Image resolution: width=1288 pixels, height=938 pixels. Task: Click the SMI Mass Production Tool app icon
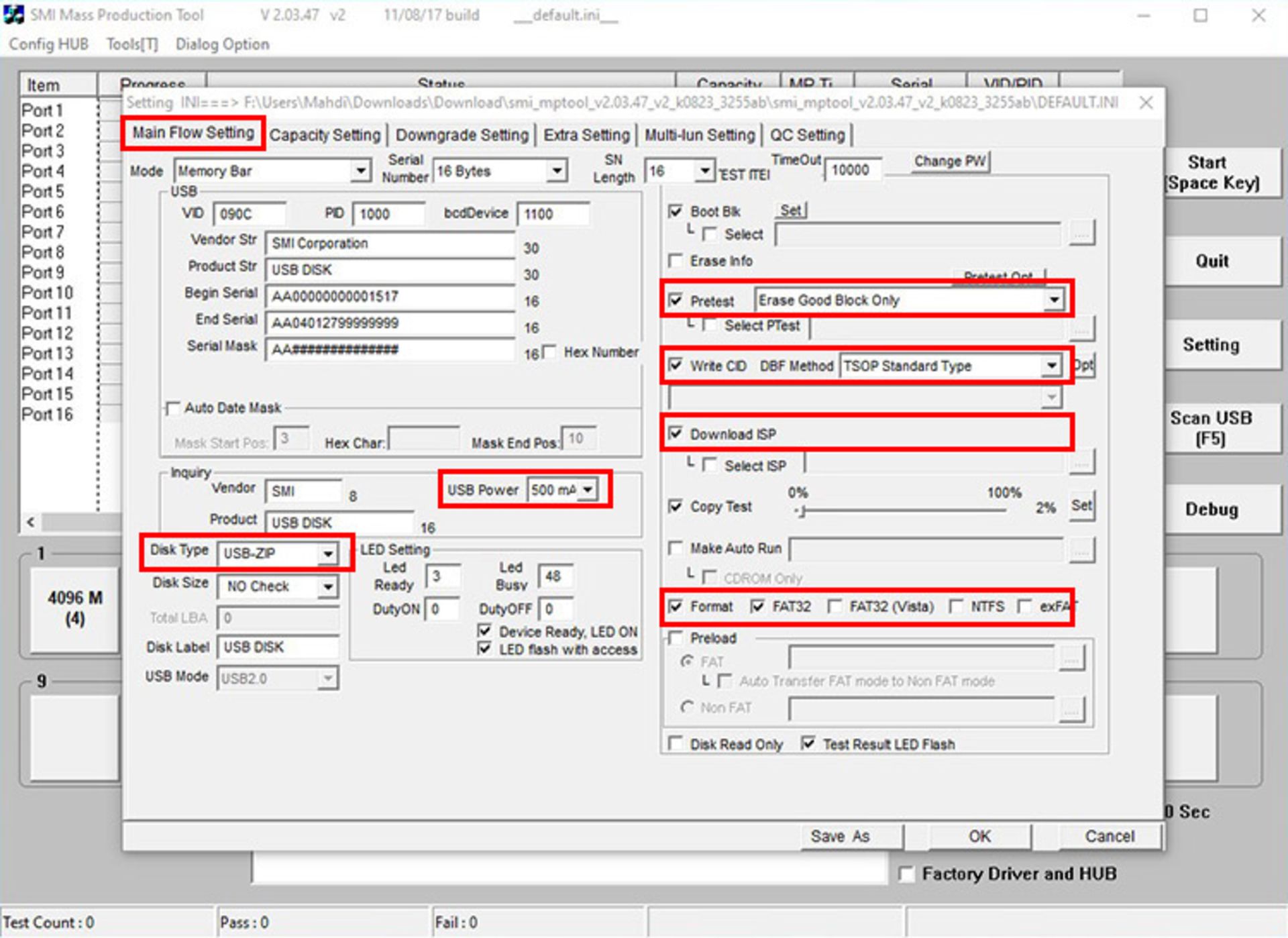tap(13, 15)
